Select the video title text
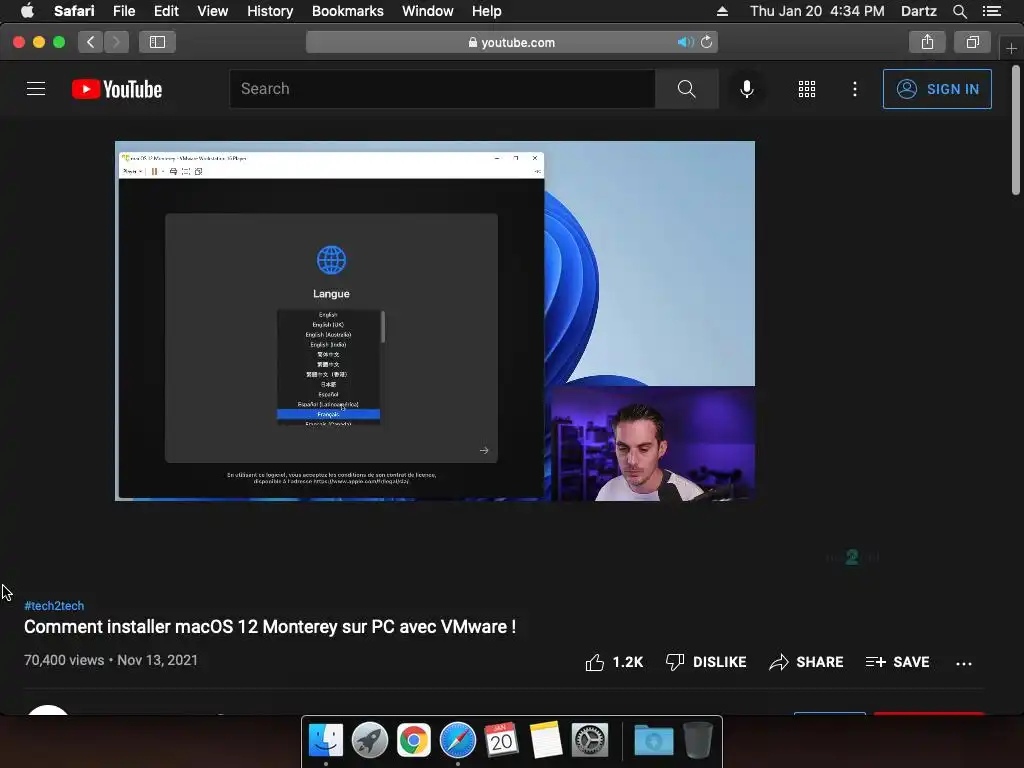Viewport: 1024px width, 768px height. pyautogui.click(x=270, y=627)
